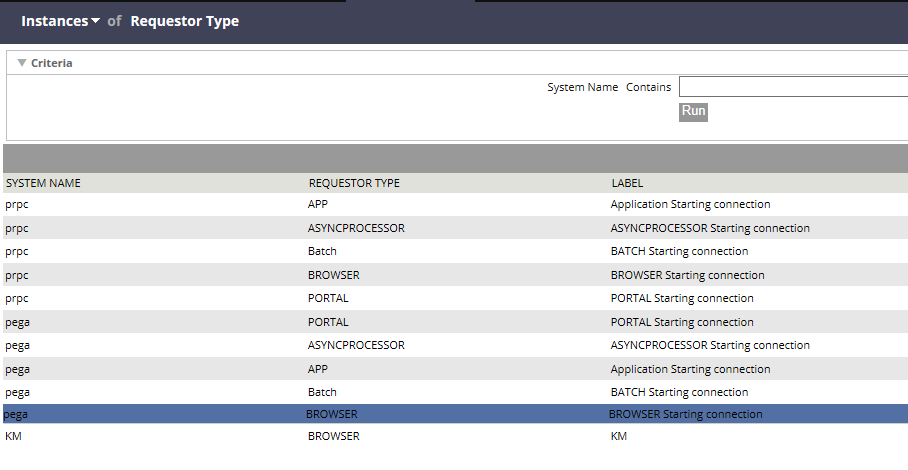
Task: Click the Requestor Type title text
Action: (x=185, y=21)
